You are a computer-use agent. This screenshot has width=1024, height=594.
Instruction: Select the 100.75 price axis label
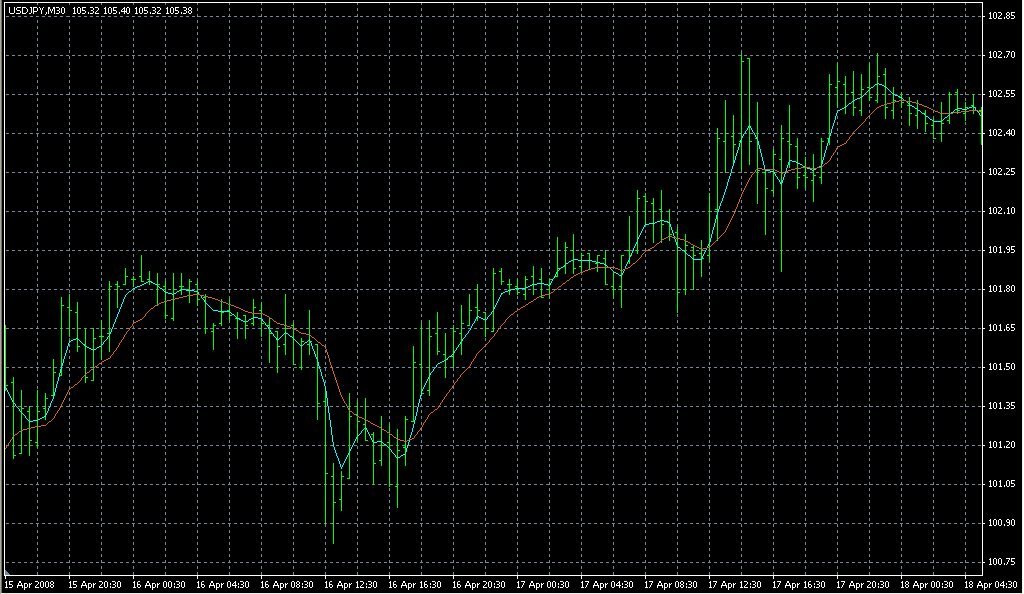1002,562
